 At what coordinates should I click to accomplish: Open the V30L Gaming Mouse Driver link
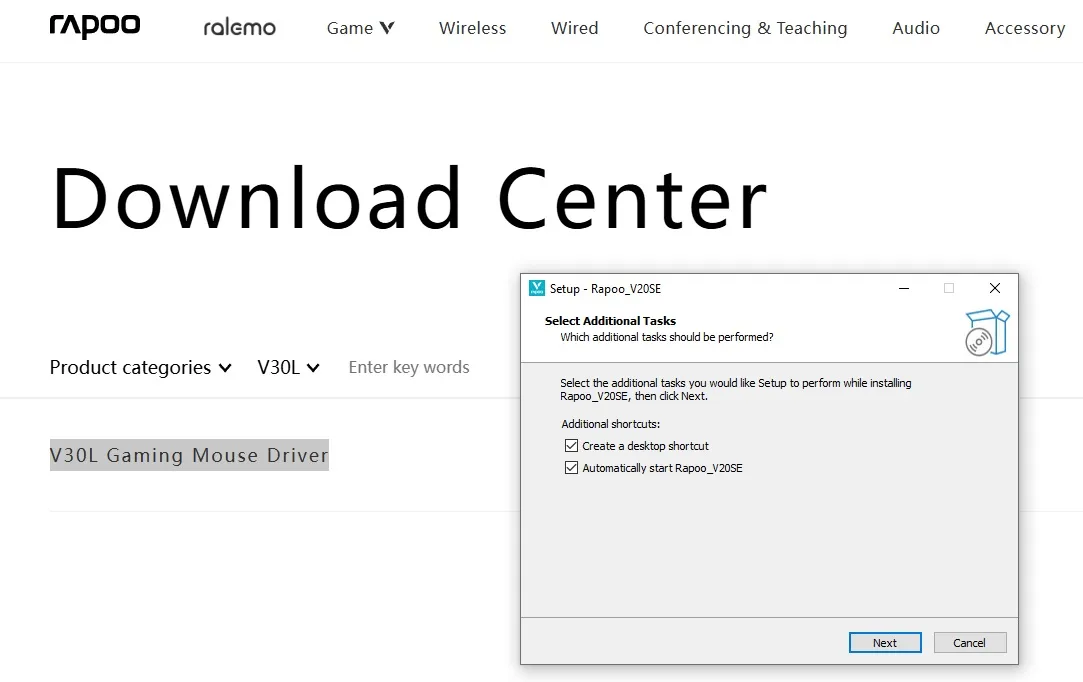point(189,455)
